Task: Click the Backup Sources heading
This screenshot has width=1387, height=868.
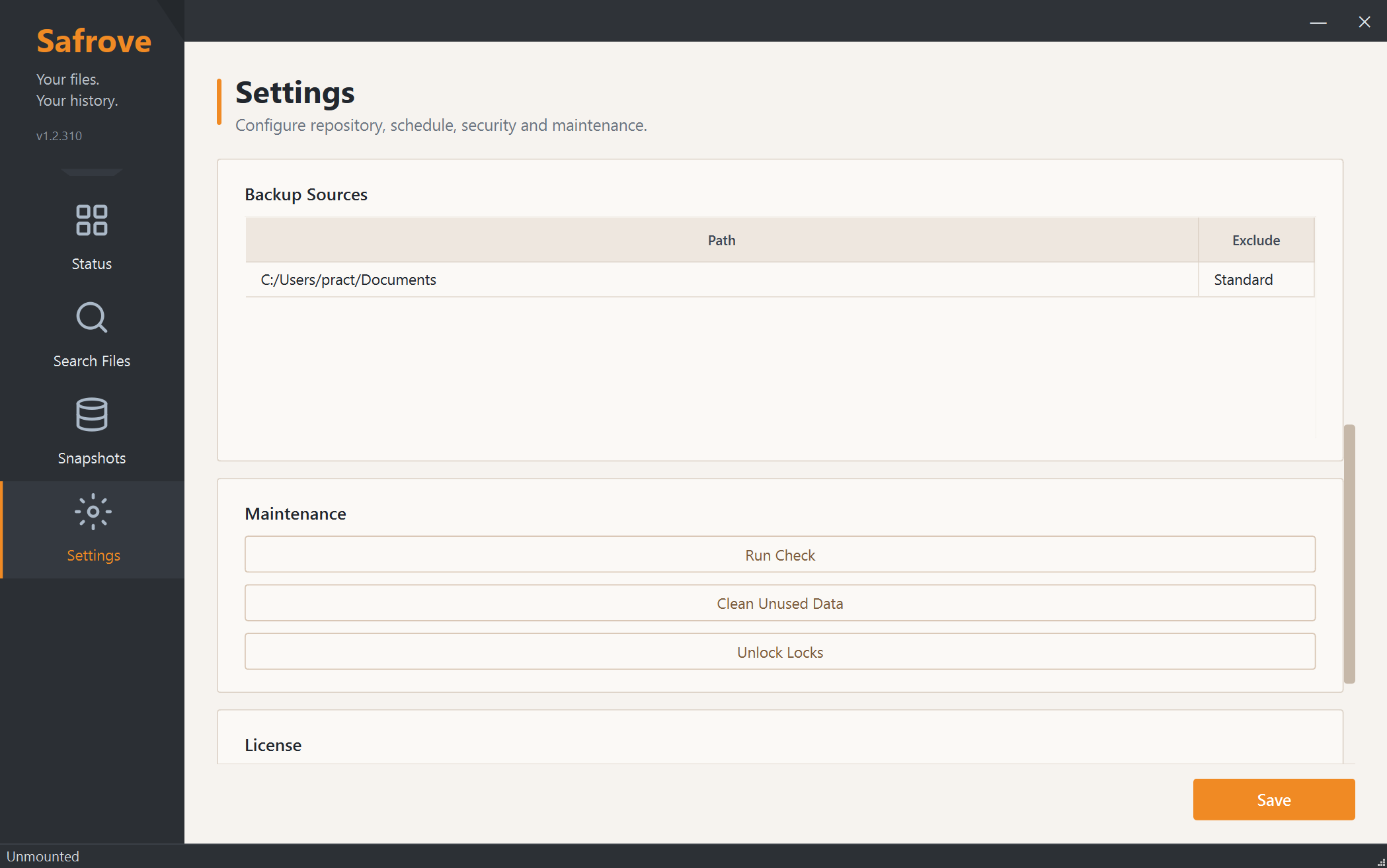Action: pyautogui.click(x=306, y=194)
